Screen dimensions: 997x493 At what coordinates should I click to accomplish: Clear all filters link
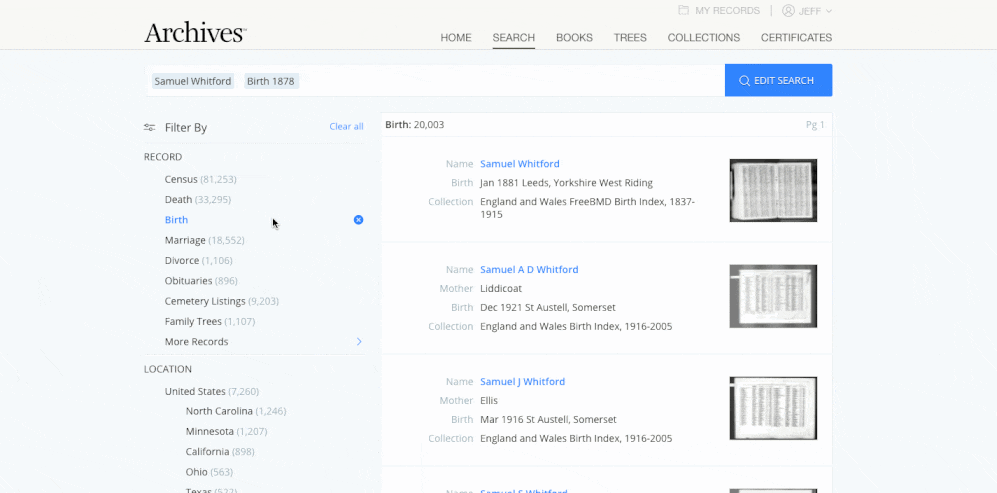[347, 127]
